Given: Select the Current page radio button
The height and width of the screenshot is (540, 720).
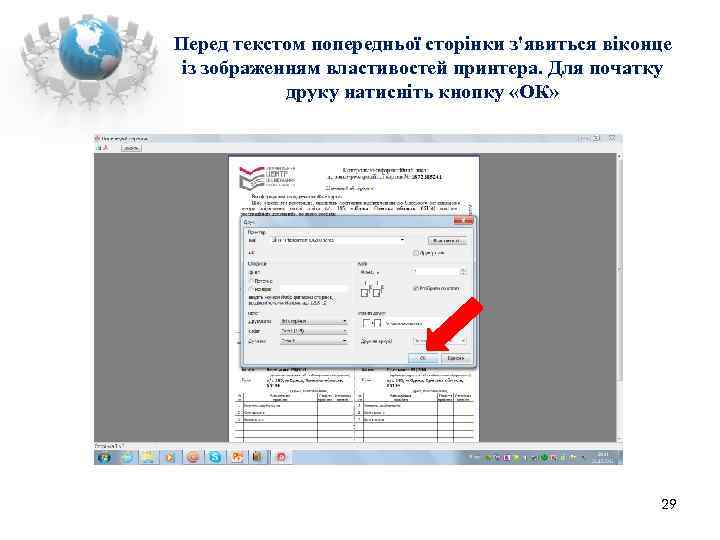Looking at the screenshot, I should [x=252, y=281].
